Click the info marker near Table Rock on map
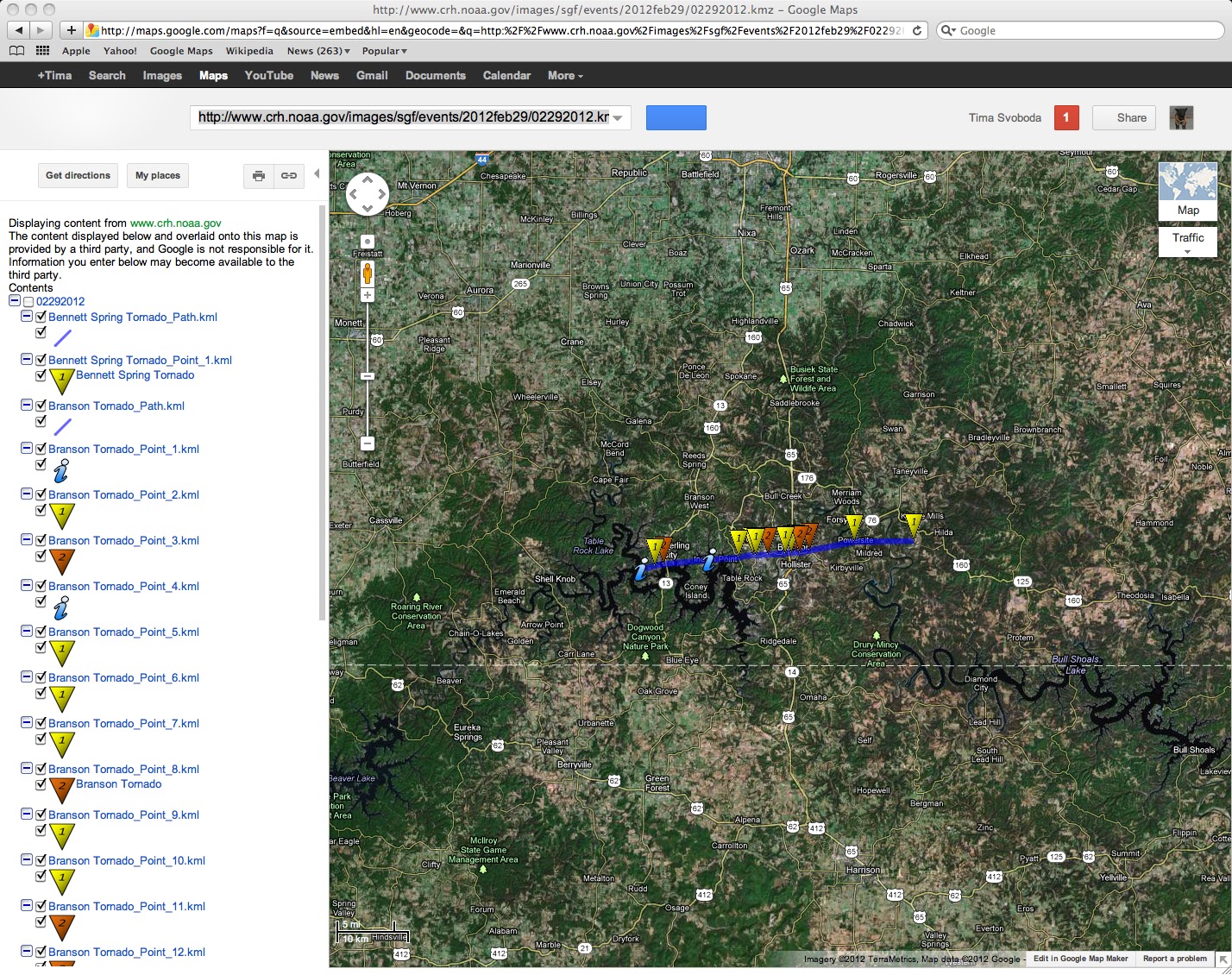 709,561
